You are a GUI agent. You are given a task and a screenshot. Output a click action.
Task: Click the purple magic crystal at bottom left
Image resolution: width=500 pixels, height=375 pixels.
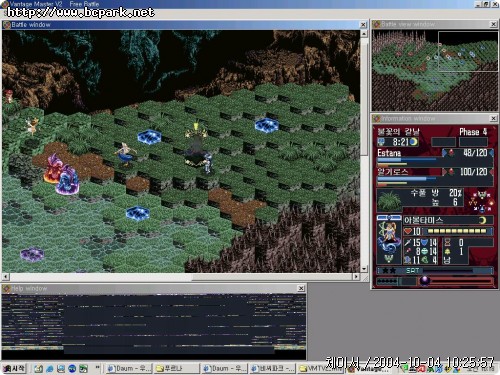(x=32, y=254)
